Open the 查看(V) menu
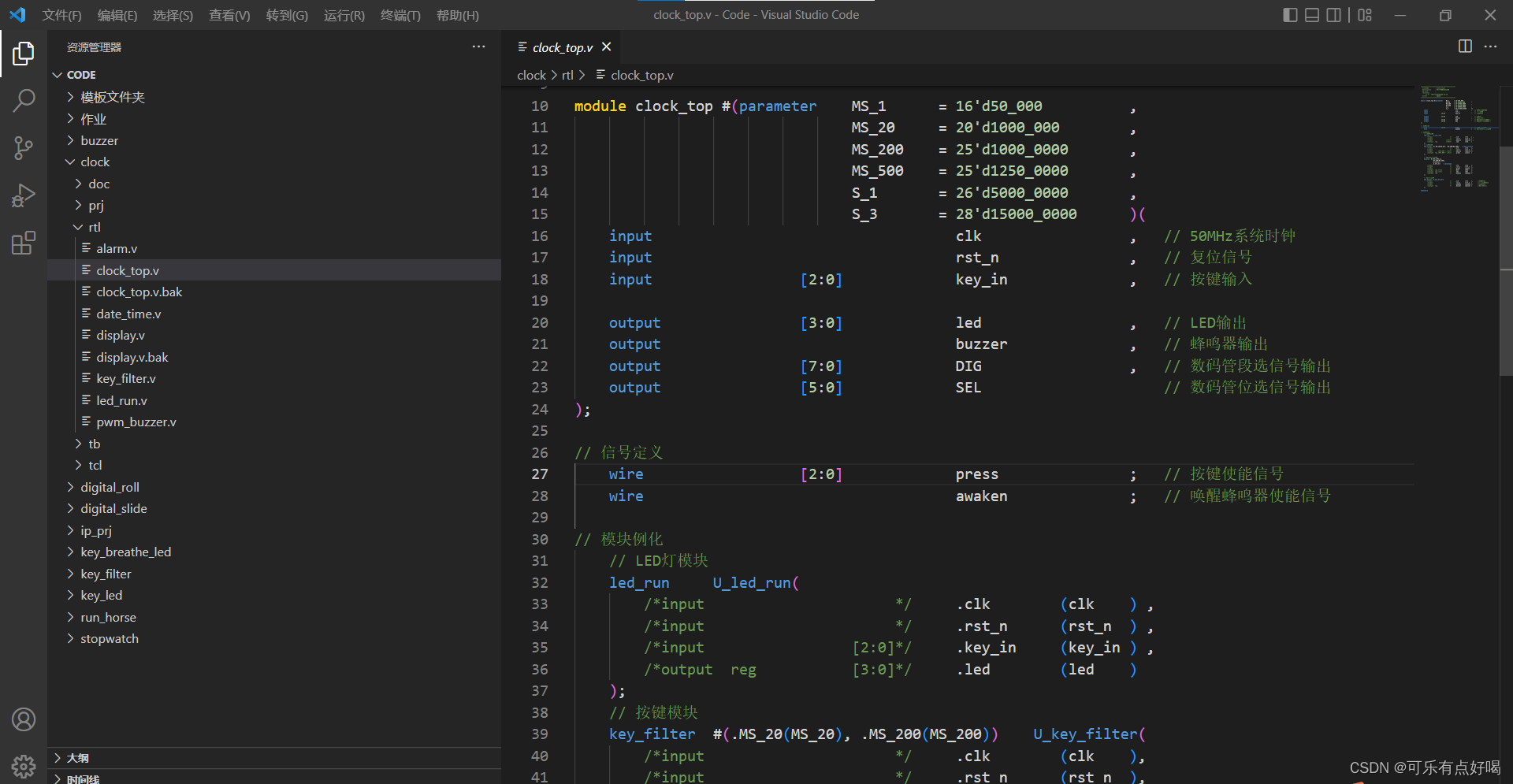 click(229, 15)
